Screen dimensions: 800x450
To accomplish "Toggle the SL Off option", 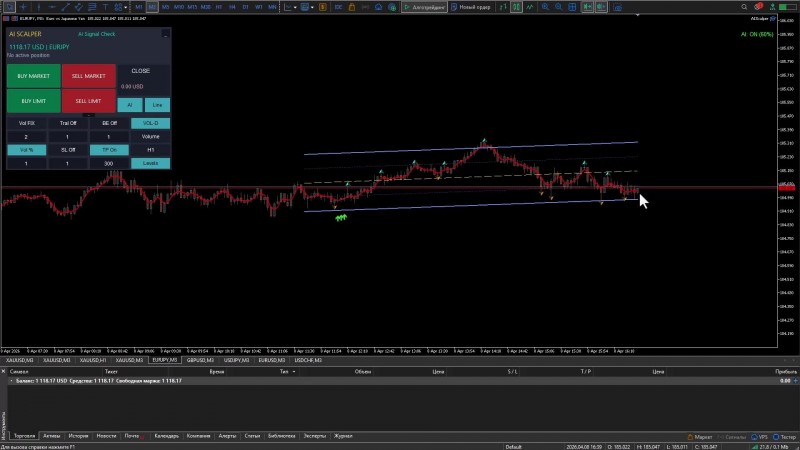I will pyautogui.click(x=68, y=150).
